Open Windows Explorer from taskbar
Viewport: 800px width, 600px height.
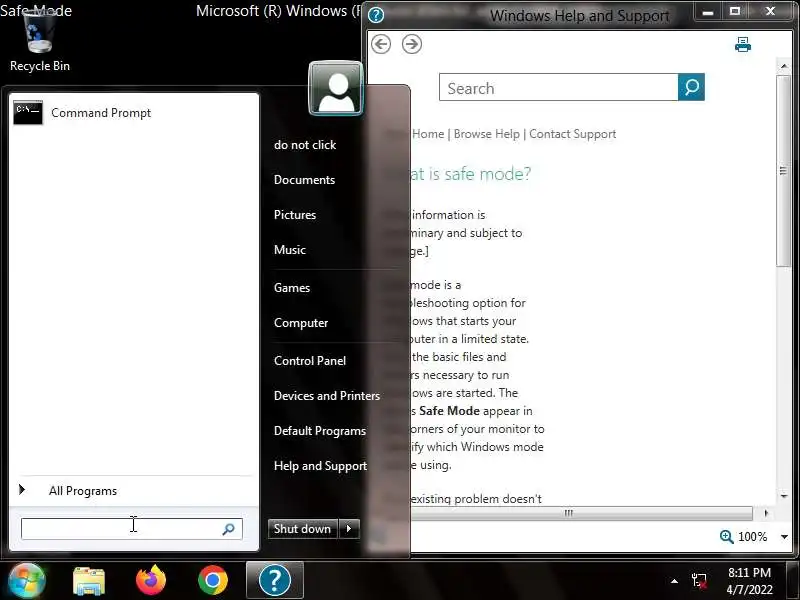pos(89,581)
